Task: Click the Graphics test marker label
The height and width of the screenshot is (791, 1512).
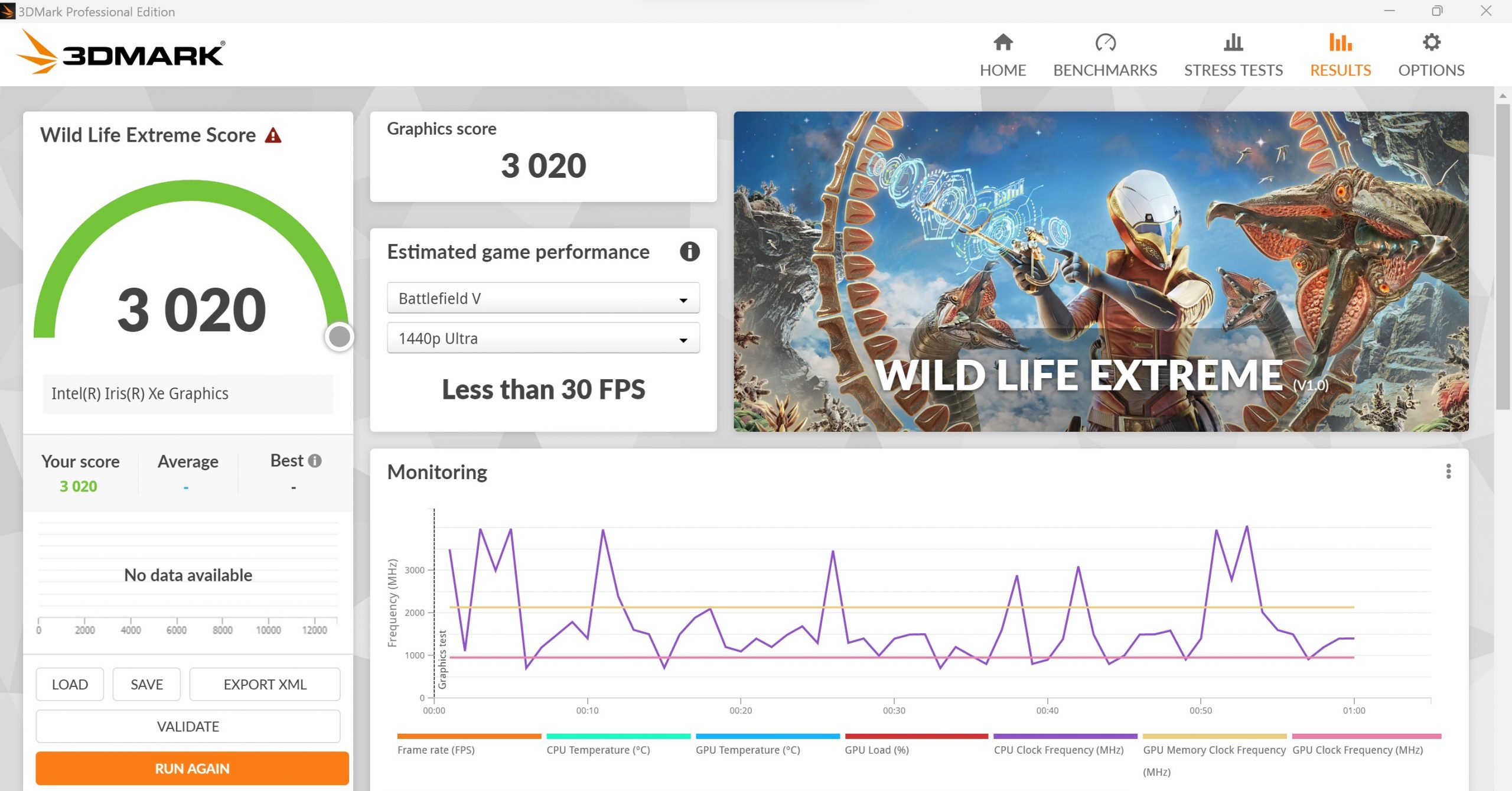Action: tap(442, 659)
